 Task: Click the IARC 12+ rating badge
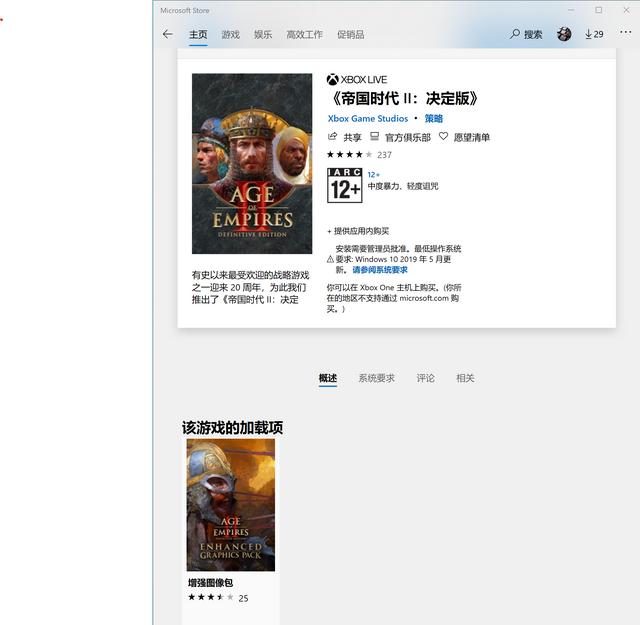(344, 185)
